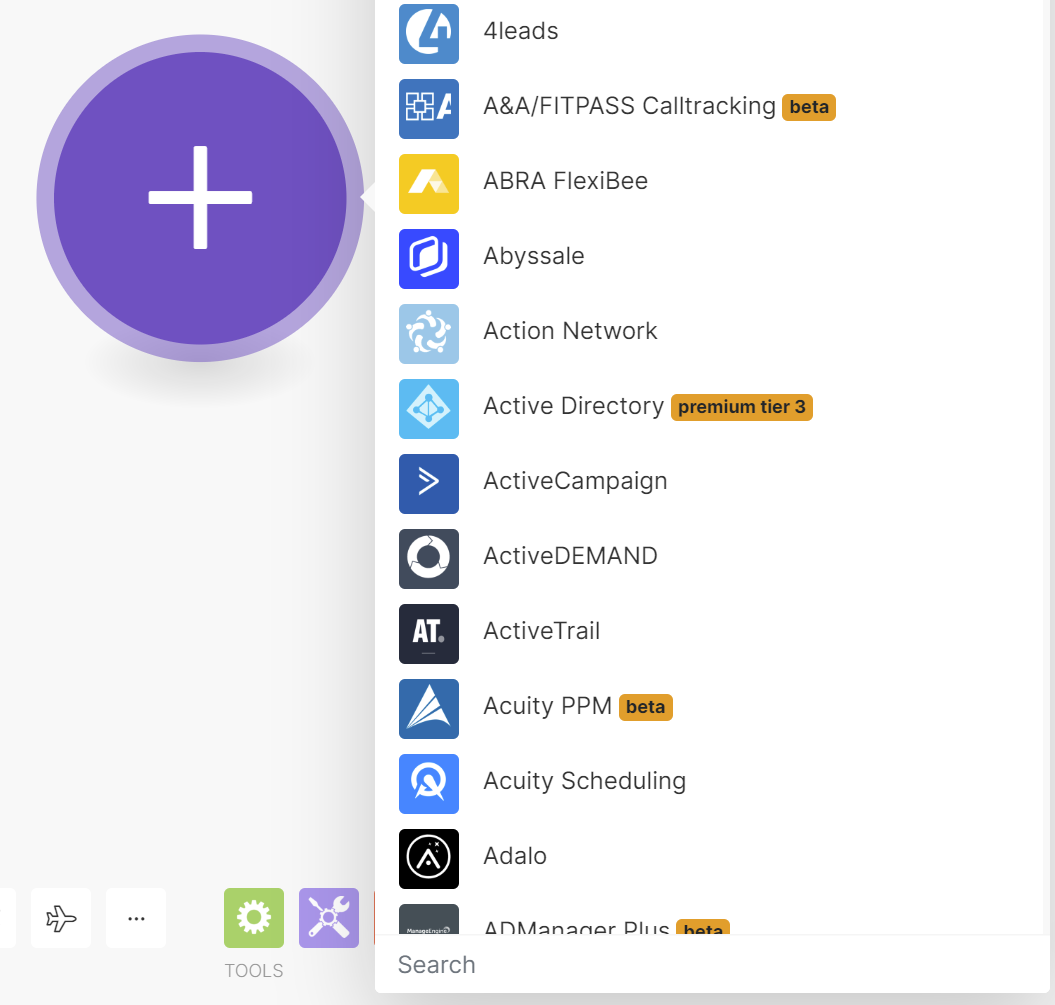
Task: Open the three-dots more options button
Action: click(136, 918)
